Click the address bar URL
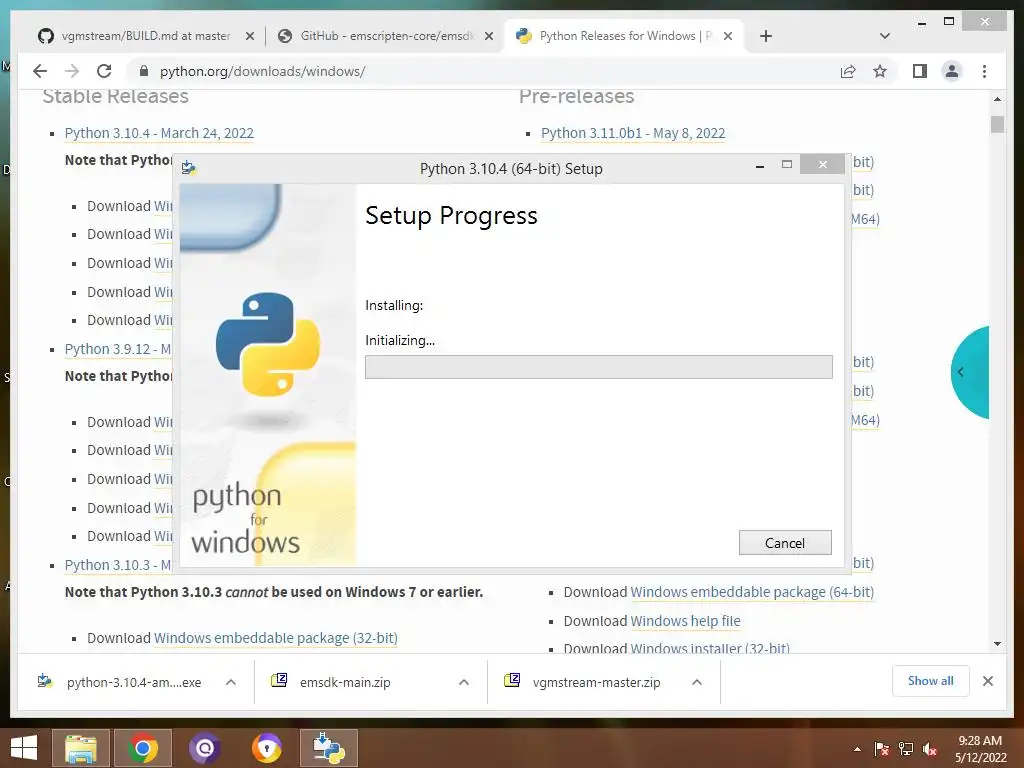Screen dimensions: 1024x768 263,71
